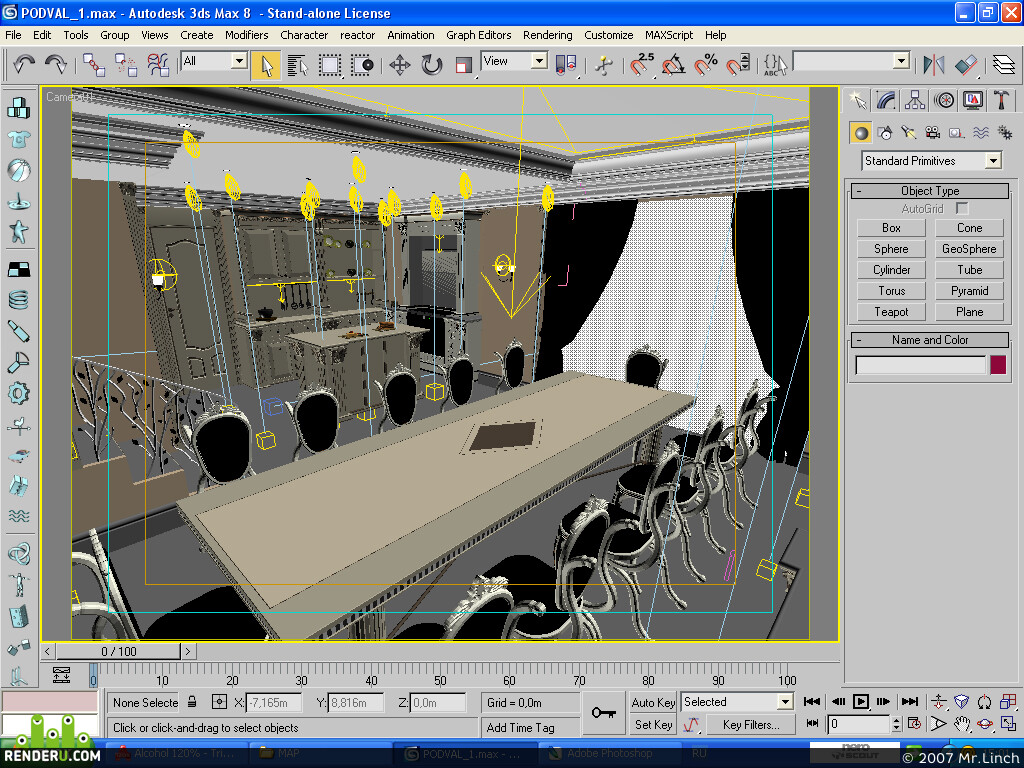1024x768 pixels.
Task: Click the Undo arrow icon
Action: point(24,64)
